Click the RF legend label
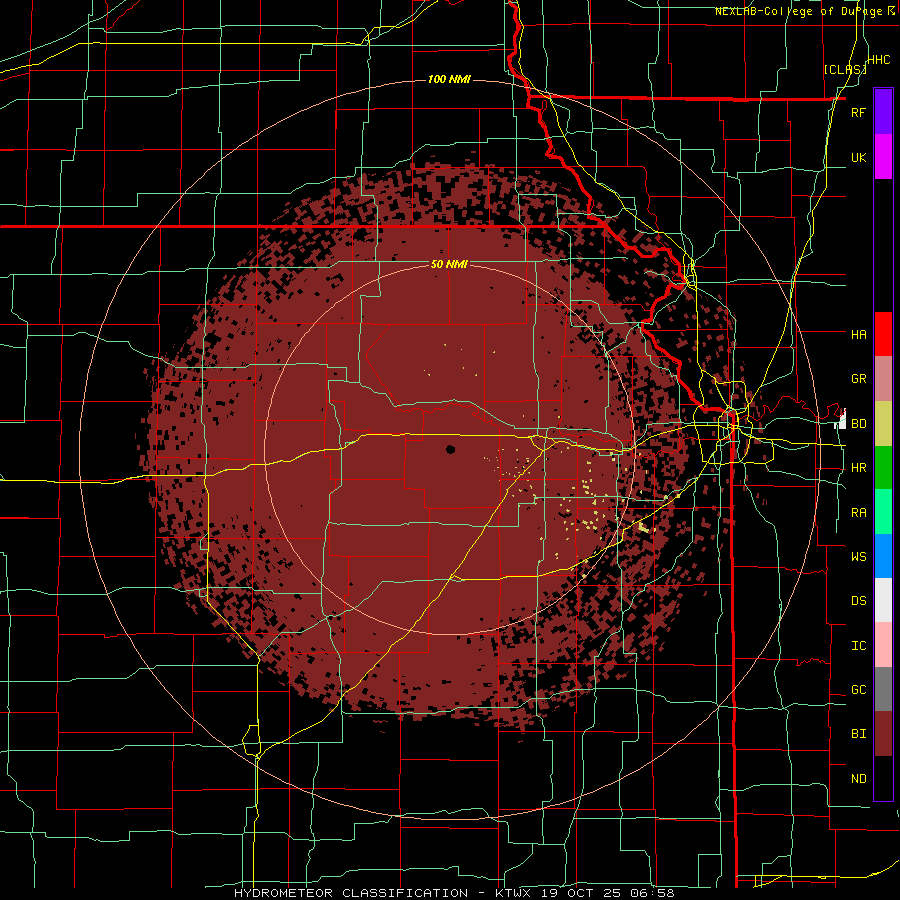 [x=858, y=112]
